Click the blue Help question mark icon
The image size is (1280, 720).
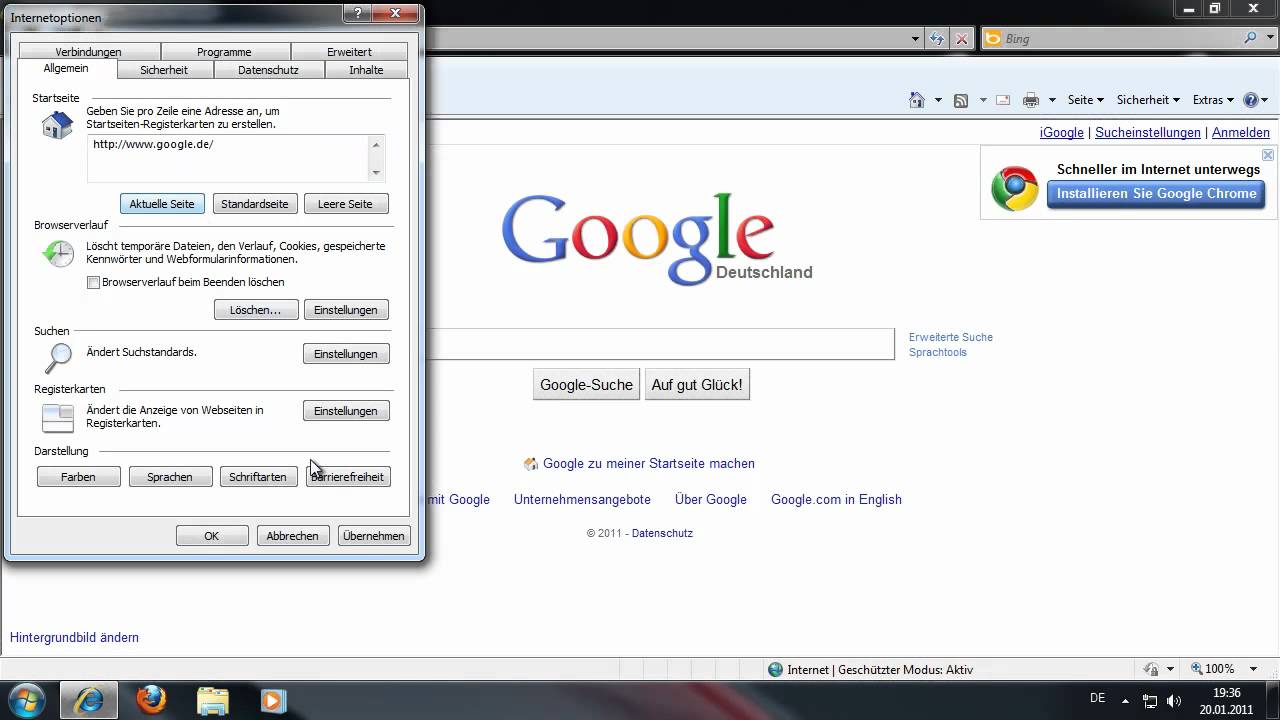click(1251, 100)
